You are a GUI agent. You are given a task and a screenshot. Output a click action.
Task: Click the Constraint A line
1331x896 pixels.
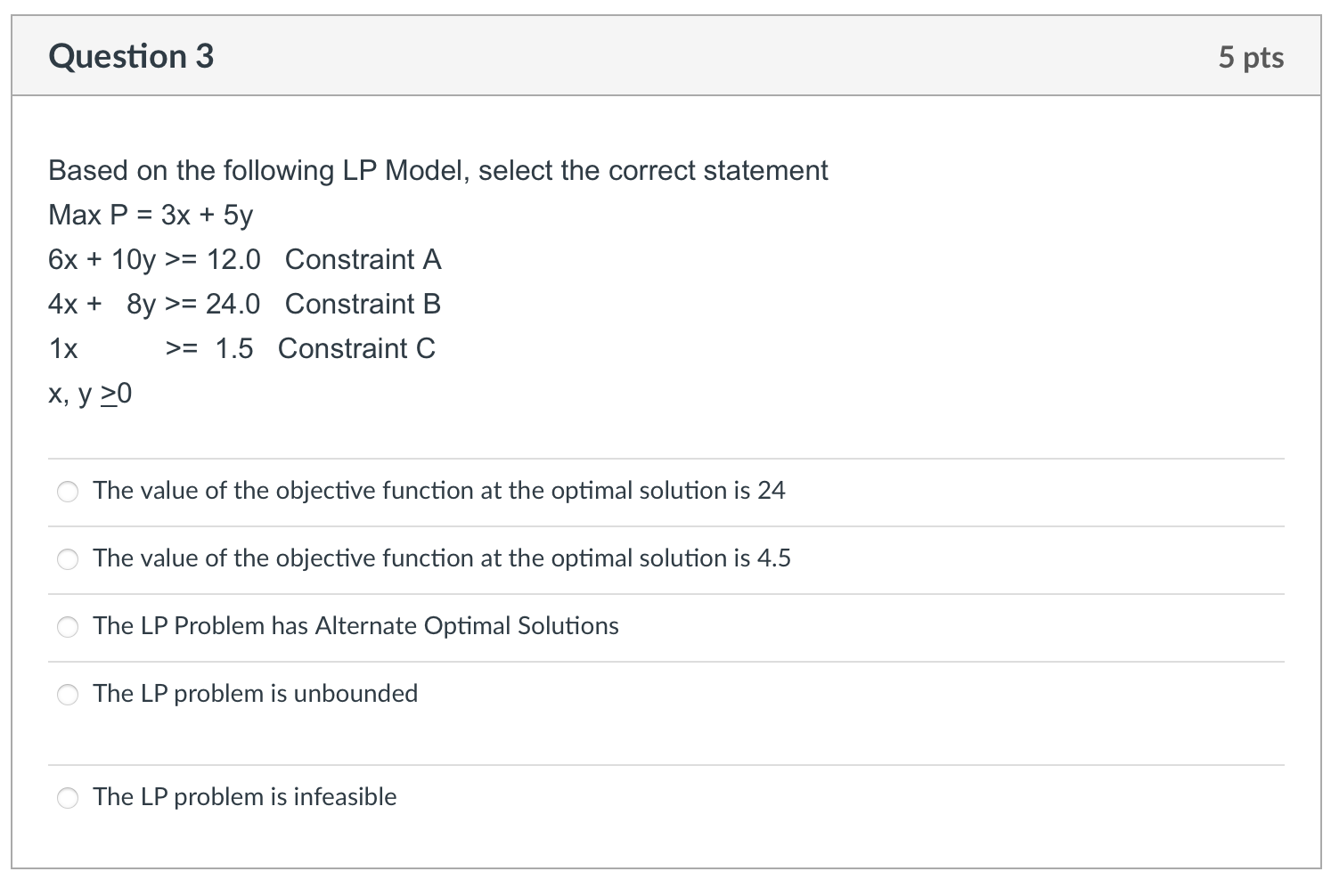(244, 260)
